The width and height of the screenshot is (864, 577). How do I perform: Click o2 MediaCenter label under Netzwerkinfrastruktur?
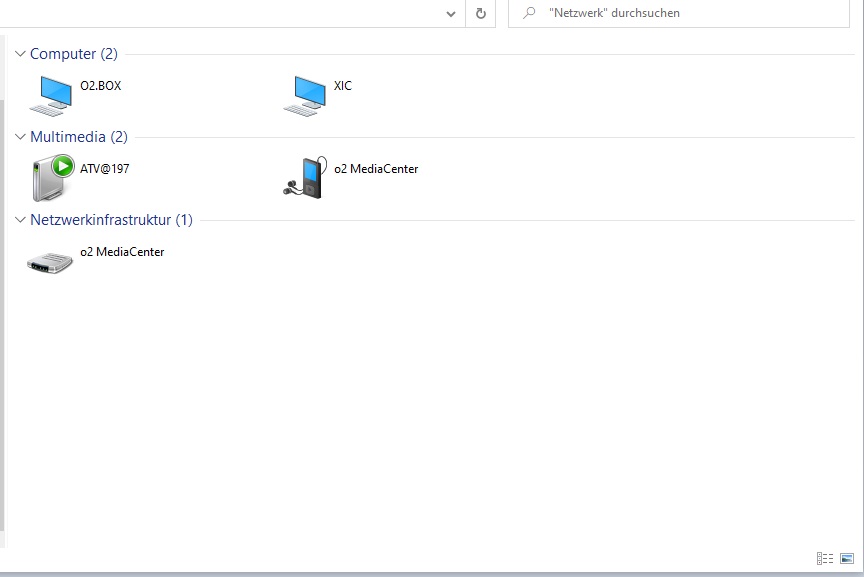coord(122,252)
